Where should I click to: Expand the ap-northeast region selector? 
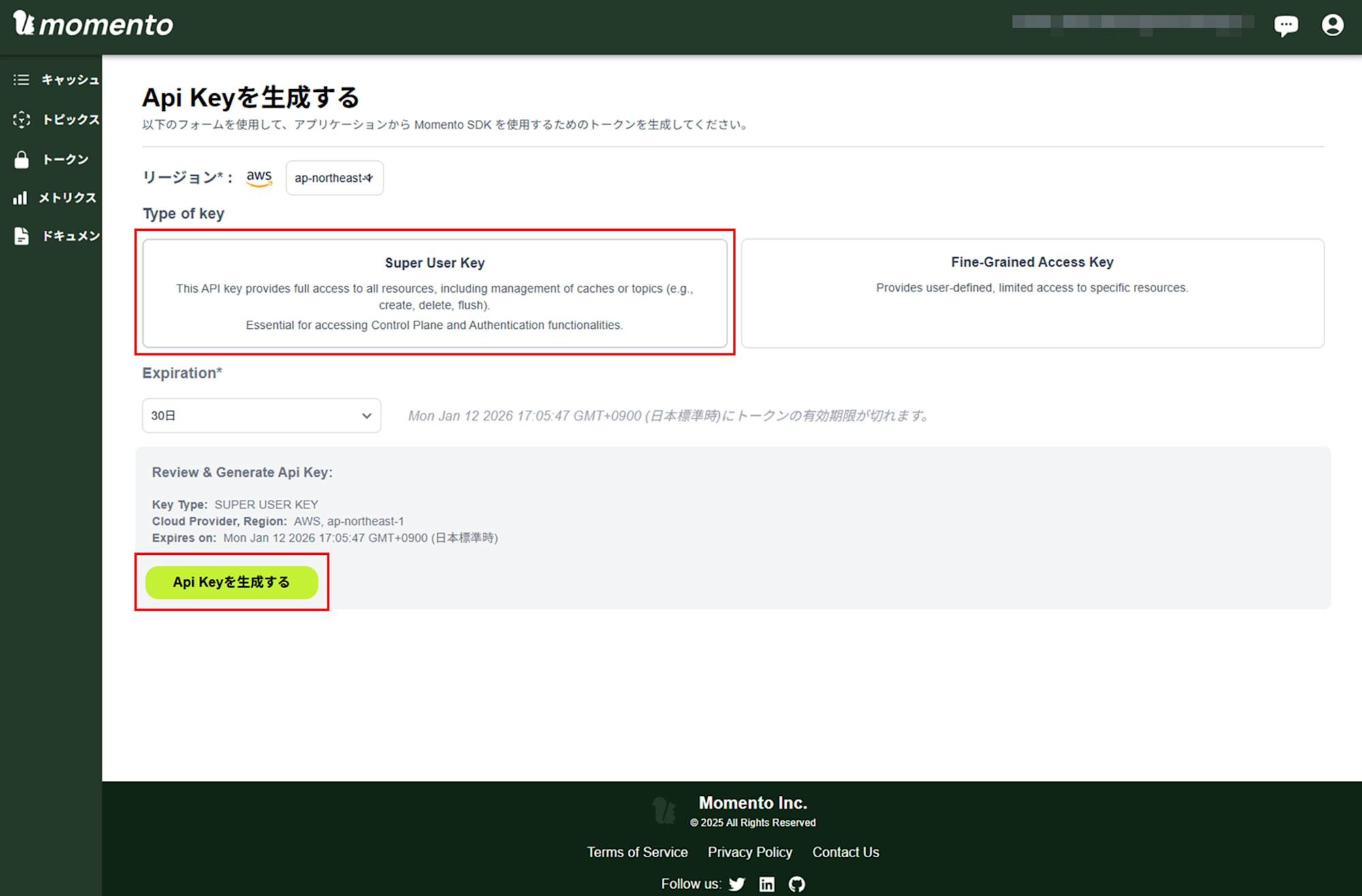334,178
